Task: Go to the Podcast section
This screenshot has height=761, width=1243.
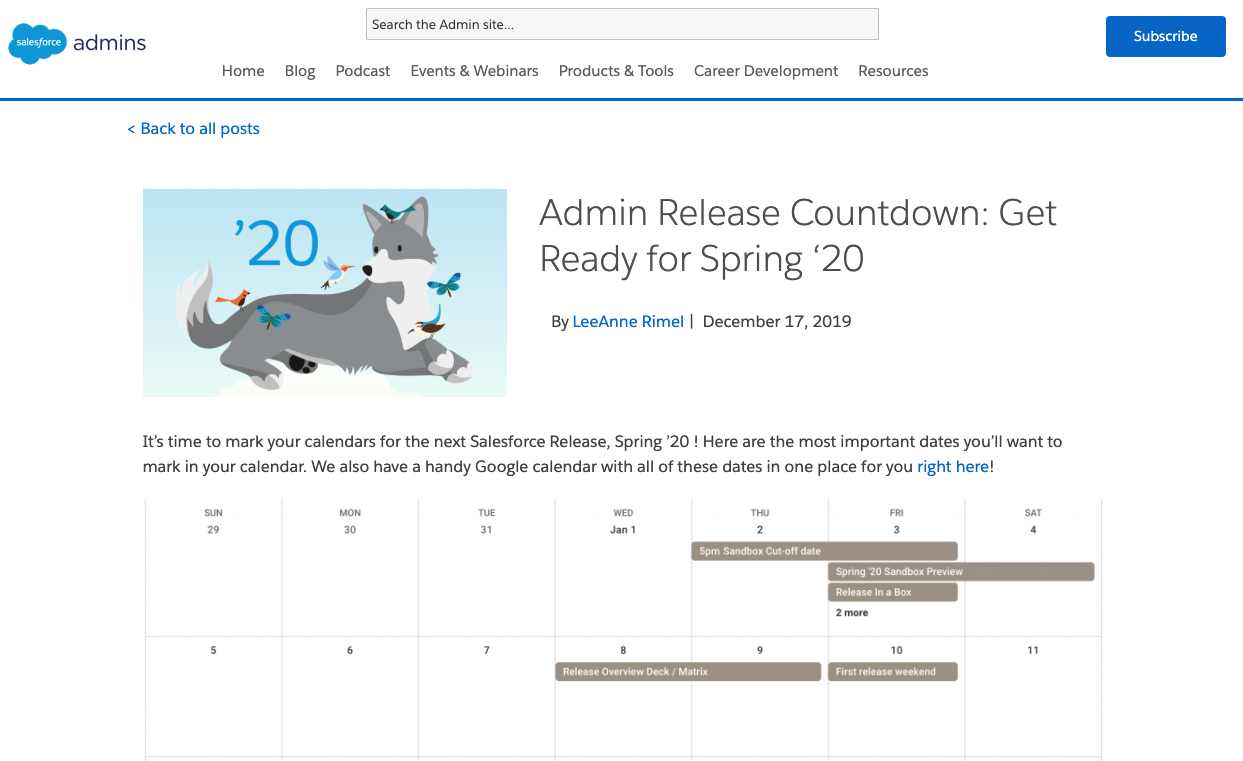Action: pyautogui.click(x=363, y=71)
